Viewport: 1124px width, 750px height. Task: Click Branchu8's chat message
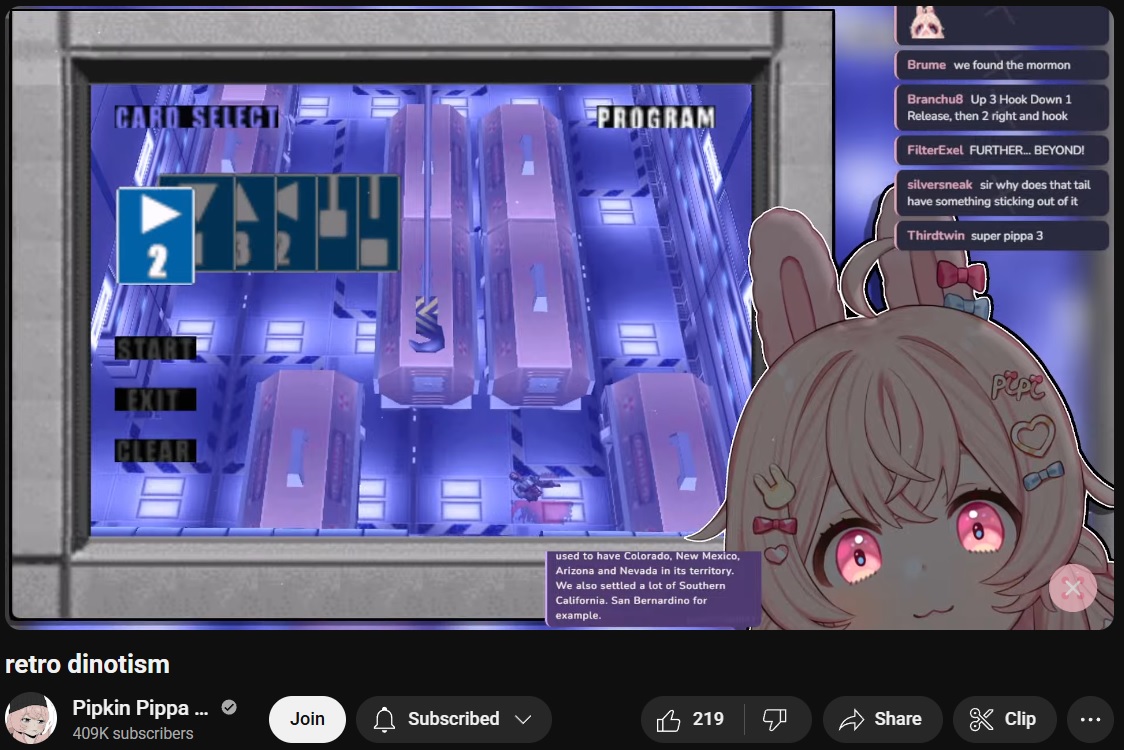(1001, 108)
